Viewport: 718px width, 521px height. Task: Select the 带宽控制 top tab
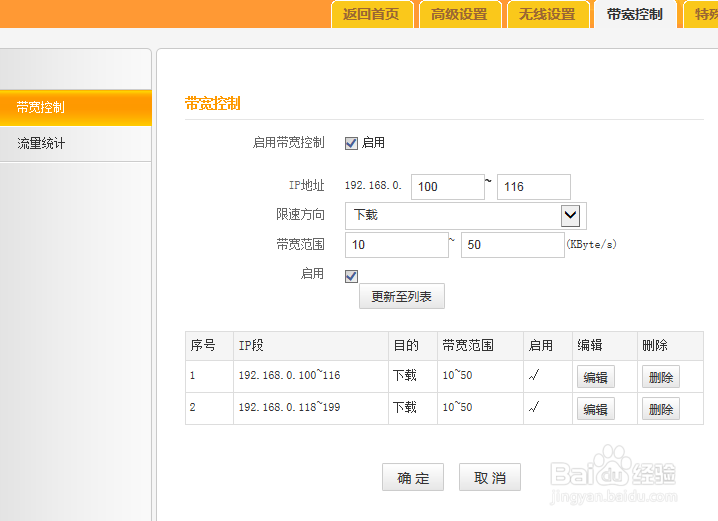pyautogui.click(x=636, y=15)
